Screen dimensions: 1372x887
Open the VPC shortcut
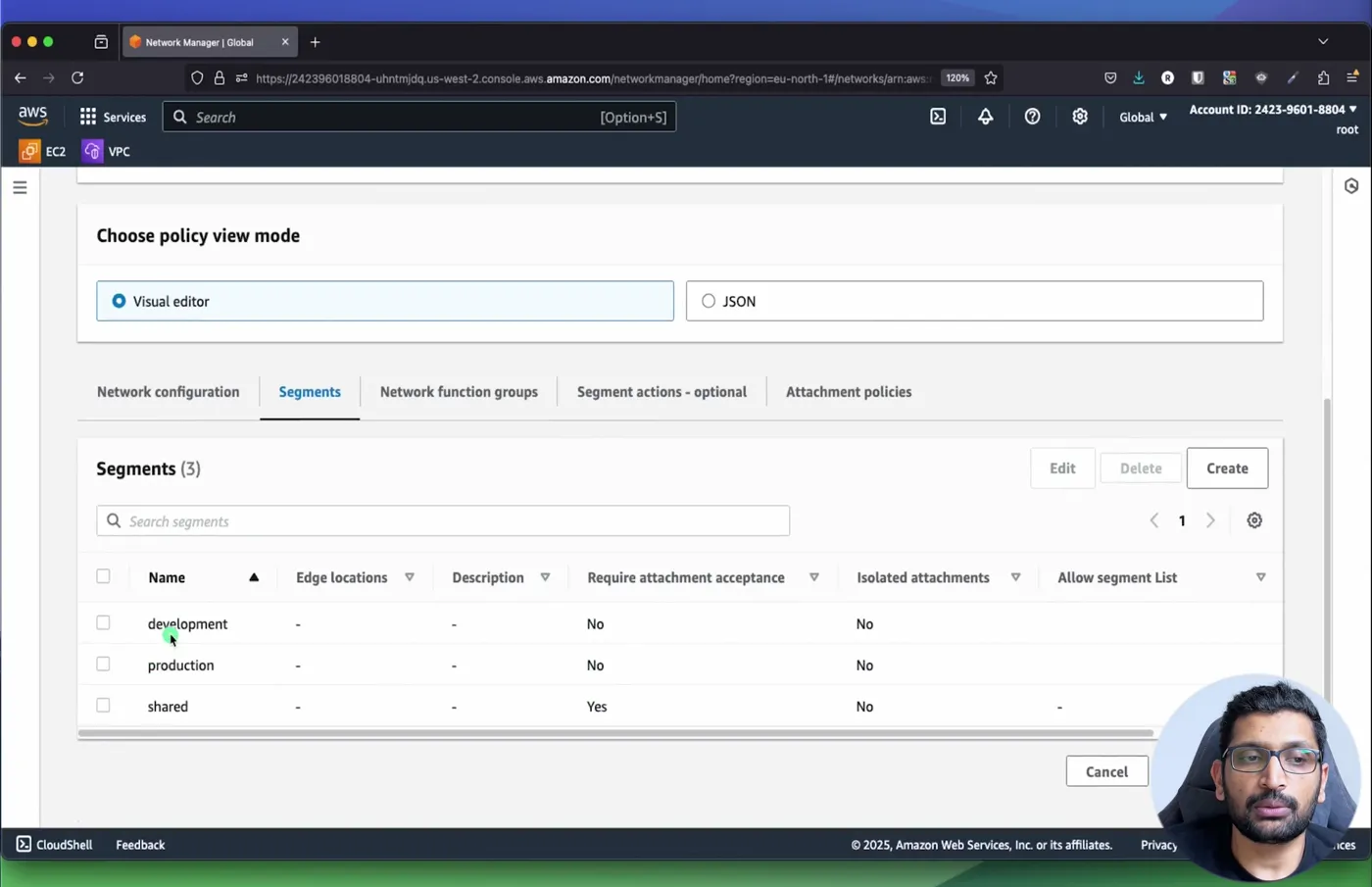pyautogui.click(x=107, y=151)
